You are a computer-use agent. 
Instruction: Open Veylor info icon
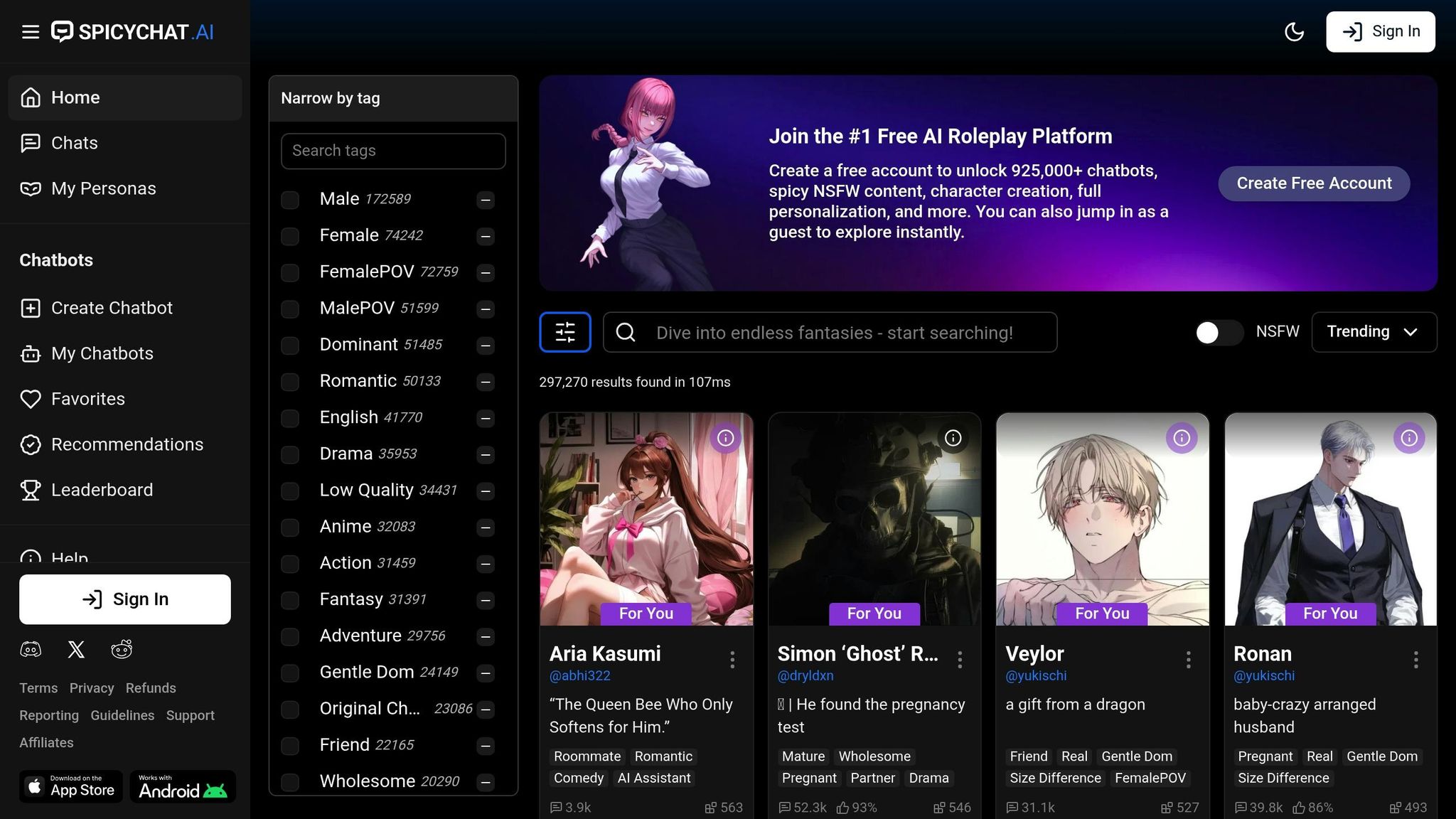[1182, 438]
